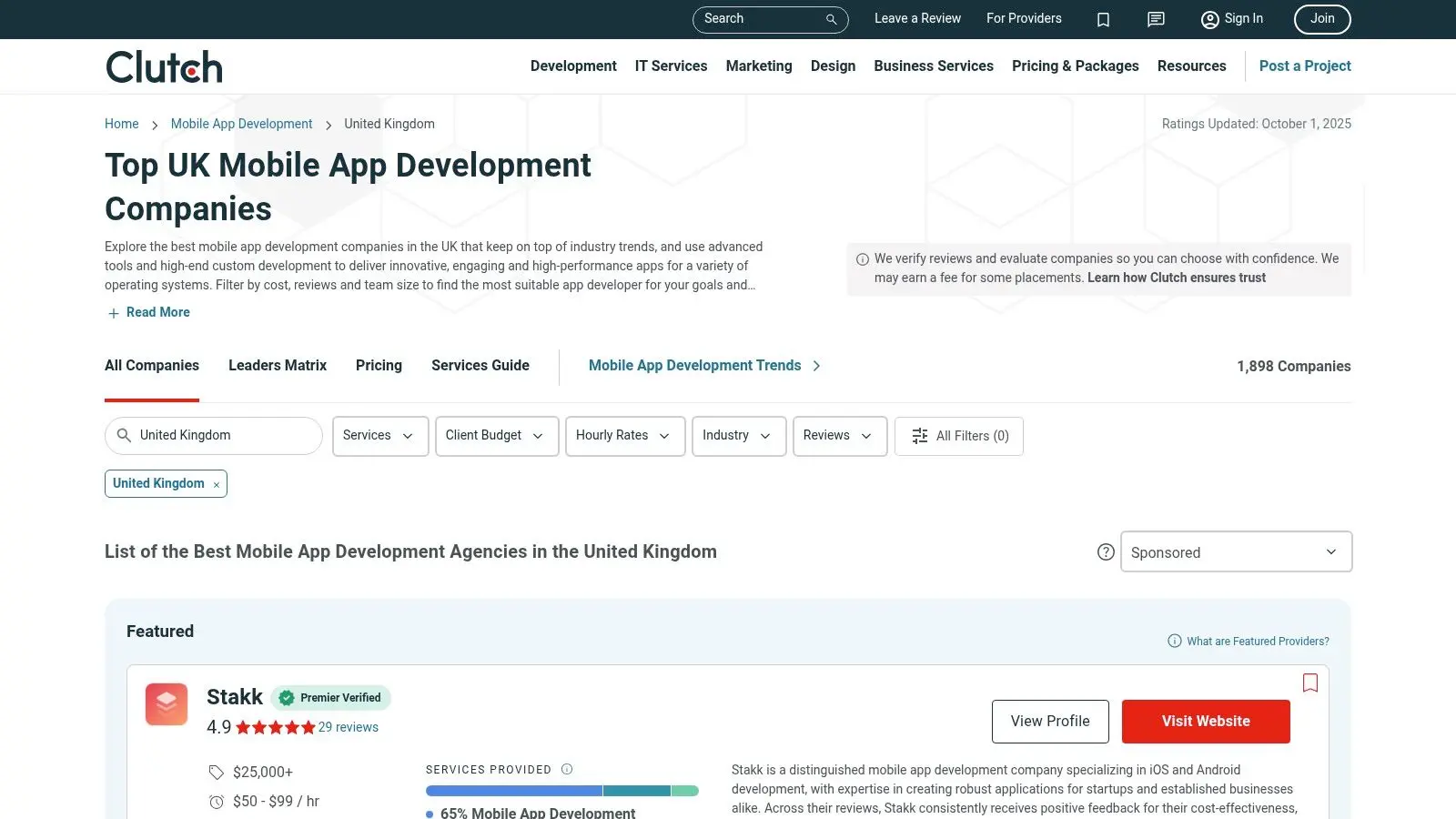1456x819 pixels.
Task: Open the Marketing menu
Action: tap(758, 66)
